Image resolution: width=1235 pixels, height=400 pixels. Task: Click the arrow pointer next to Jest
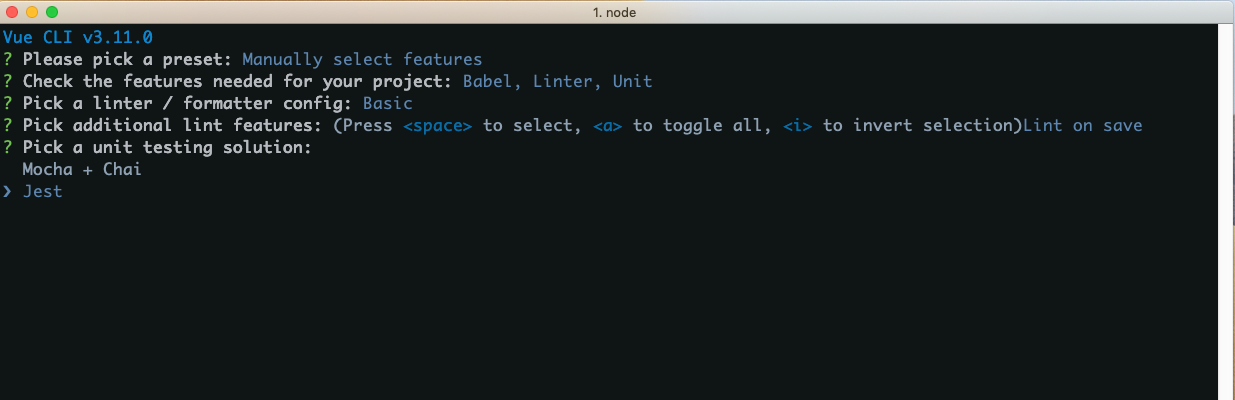8,192
